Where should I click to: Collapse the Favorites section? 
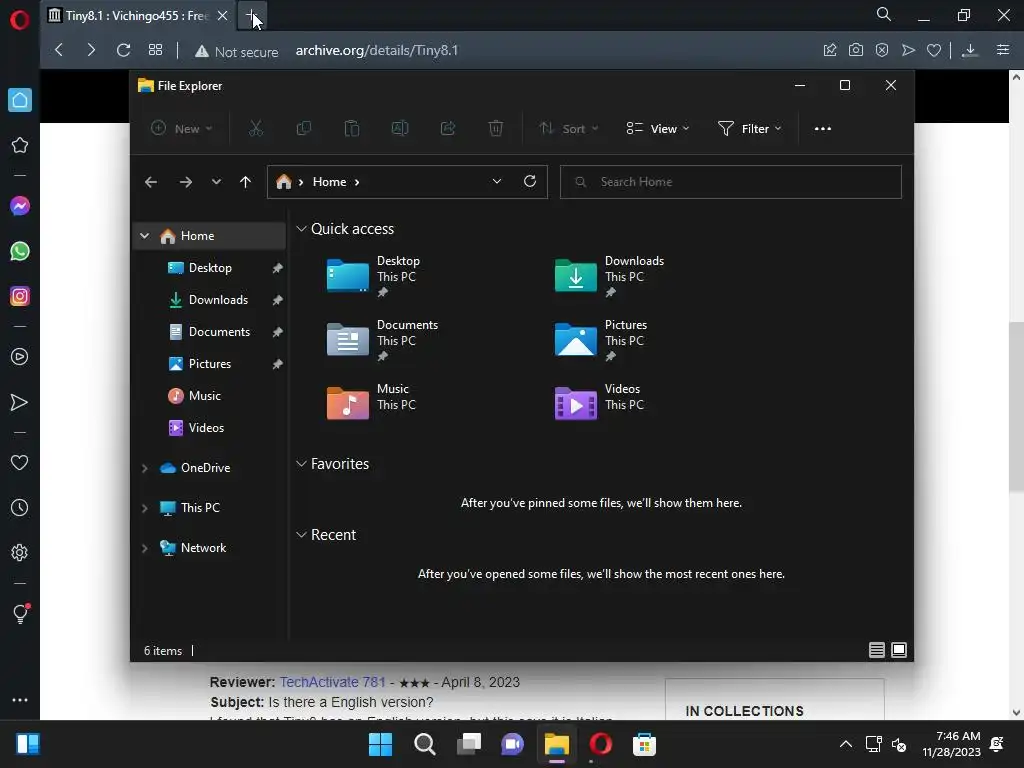click(x=301, y=464)
